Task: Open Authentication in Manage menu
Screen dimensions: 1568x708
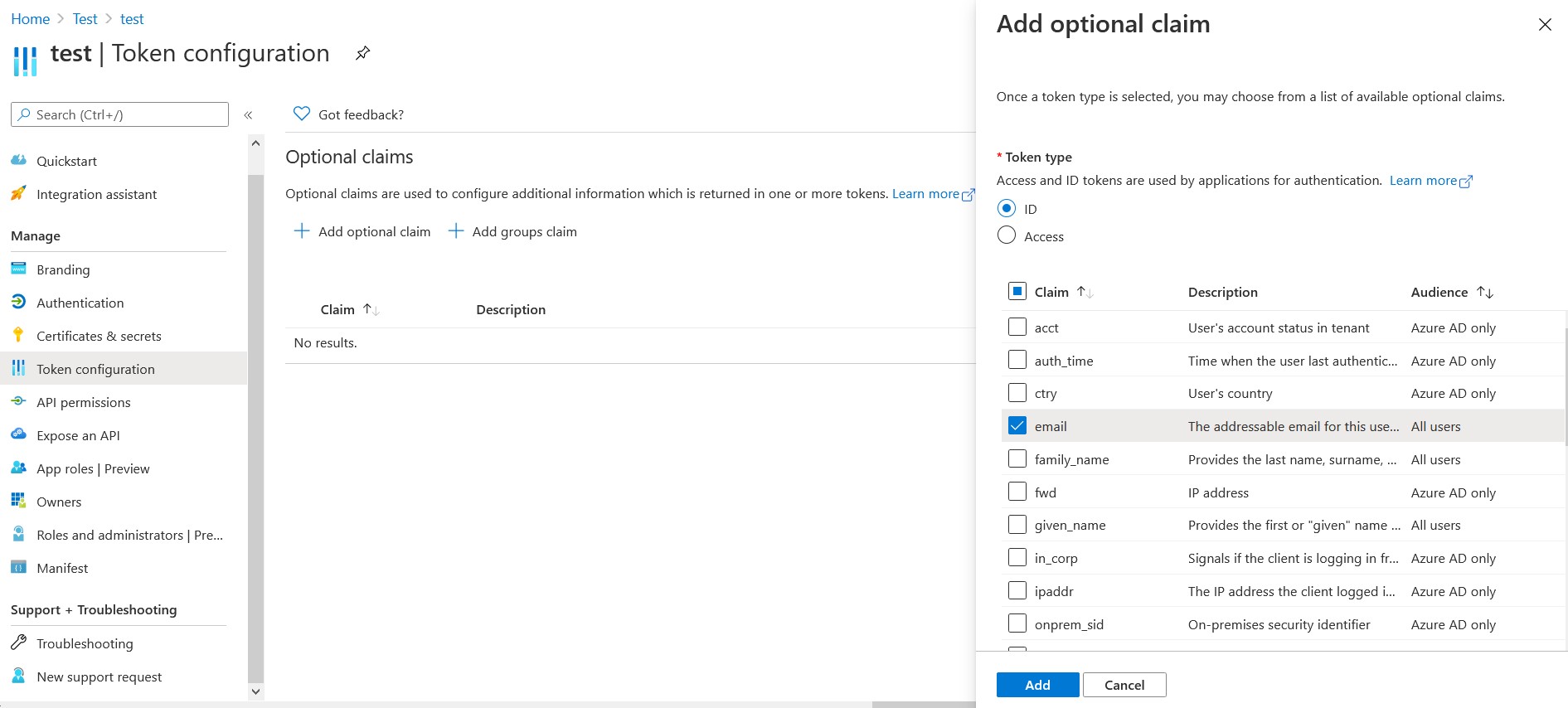Action: pos(80,303)
